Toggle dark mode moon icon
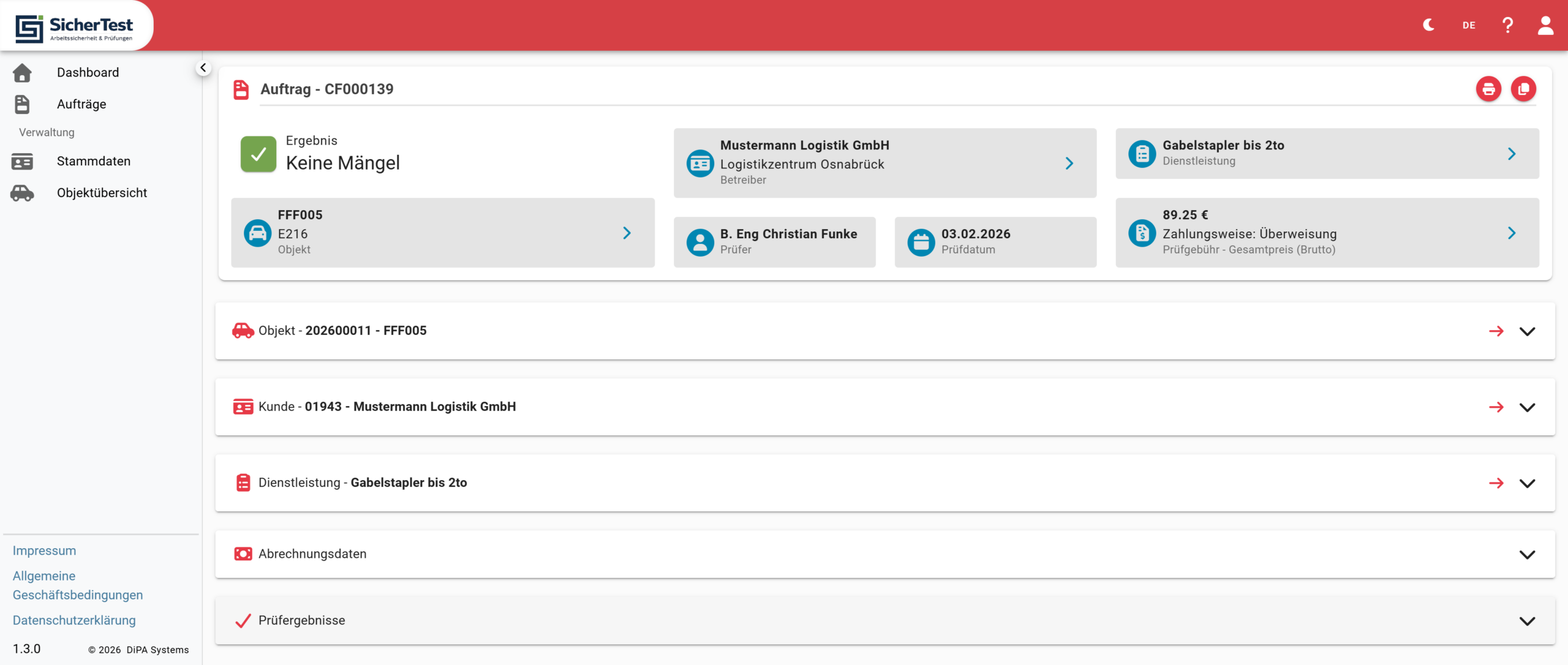The width and height of the screenshot is (1568, 665). coord(1428,25)
